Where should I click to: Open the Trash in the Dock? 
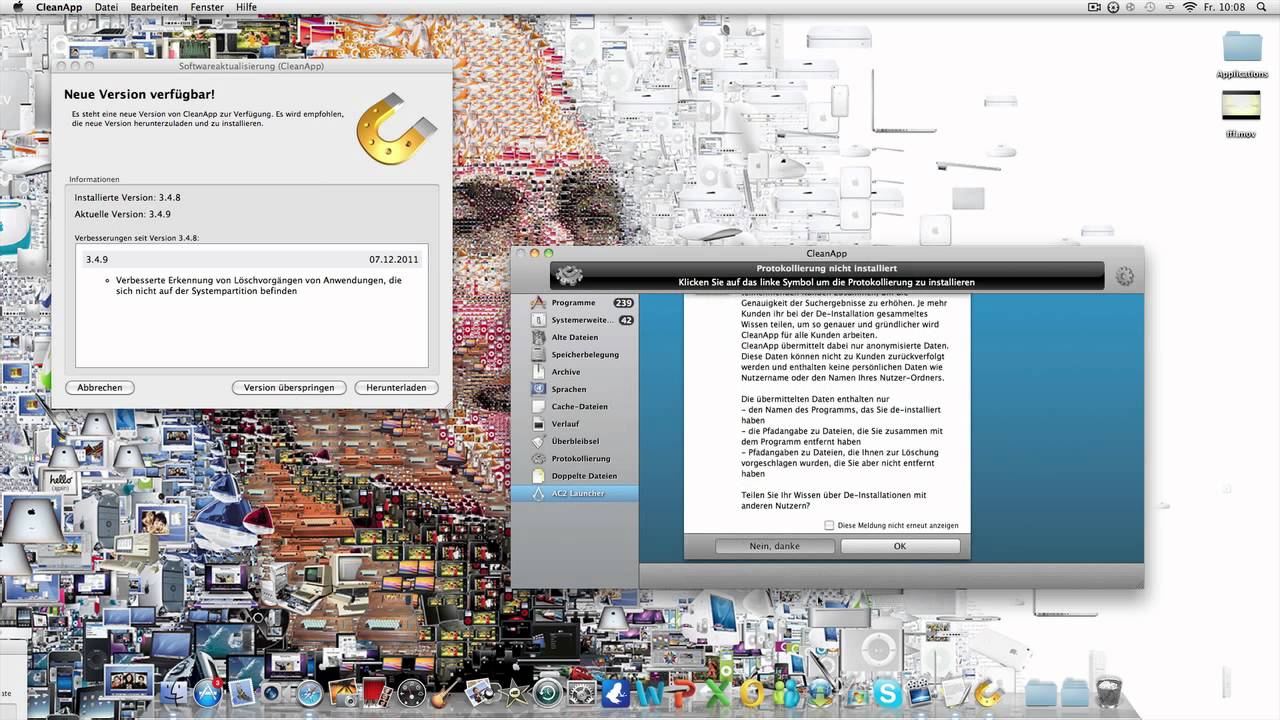[1109, 692]
